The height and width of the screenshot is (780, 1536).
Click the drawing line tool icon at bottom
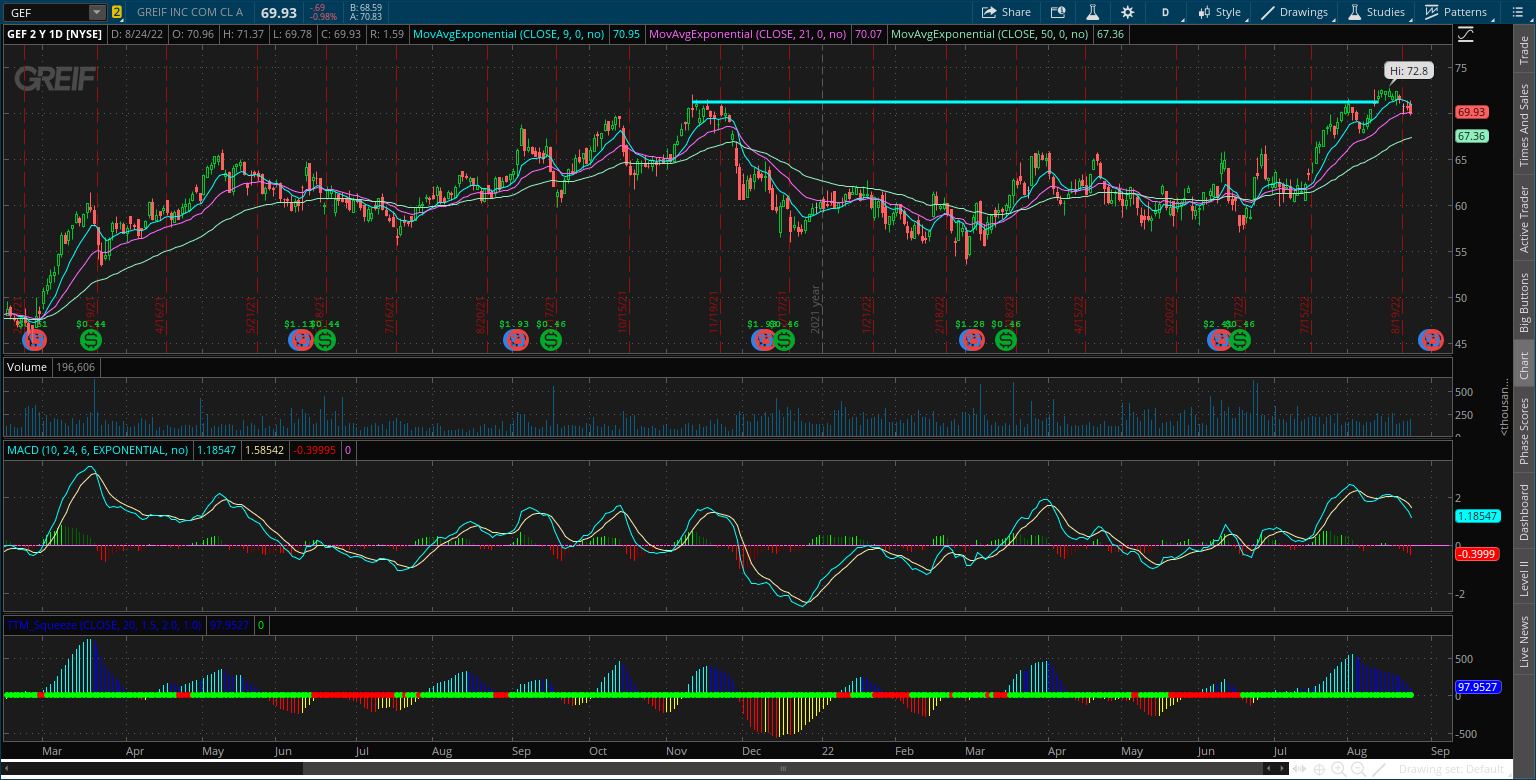click(1378, 769)
